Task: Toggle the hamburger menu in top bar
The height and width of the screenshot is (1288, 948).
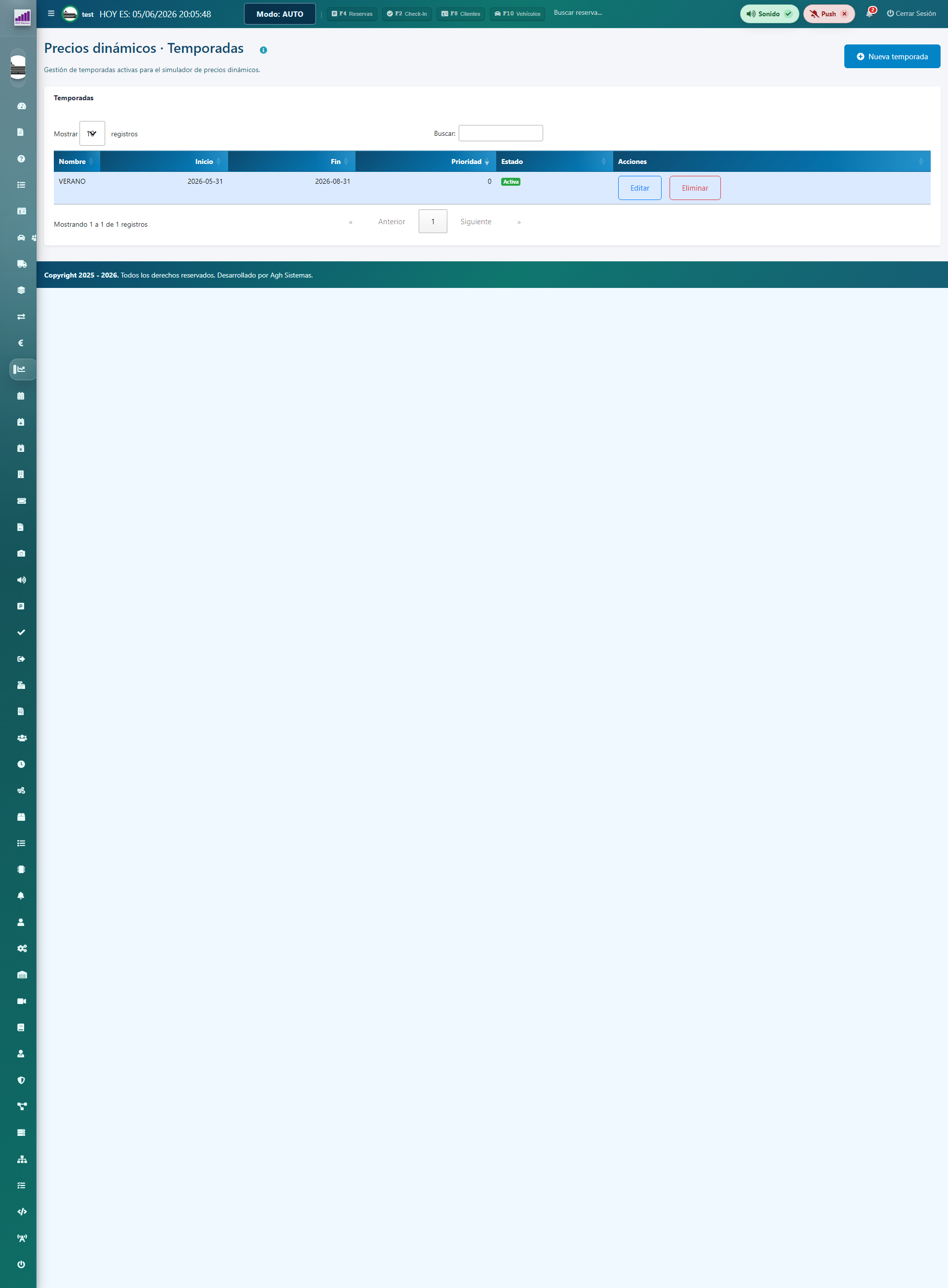Action: [x=51, y=13]
